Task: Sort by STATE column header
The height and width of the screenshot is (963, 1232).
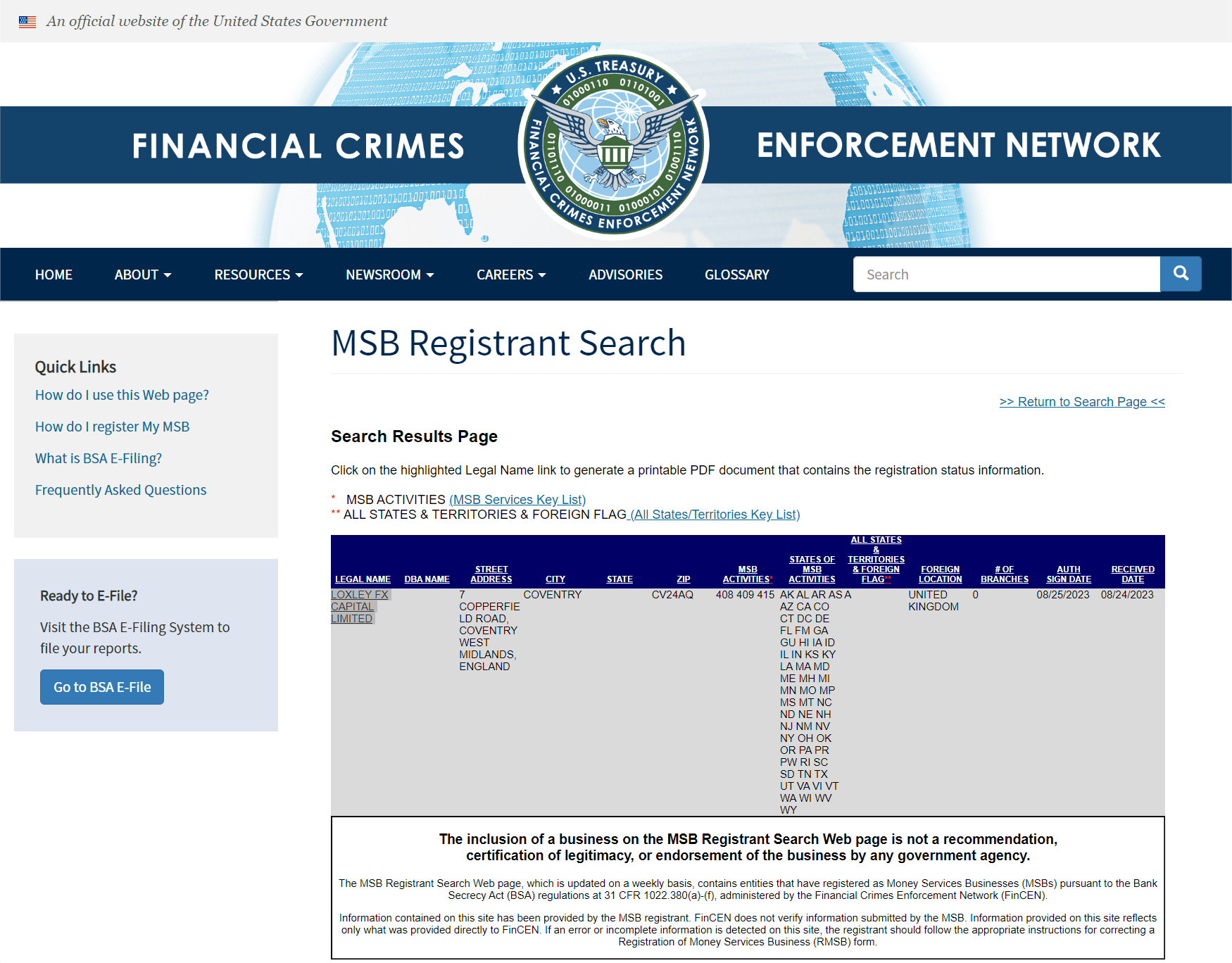Action: tap(620, 579)
